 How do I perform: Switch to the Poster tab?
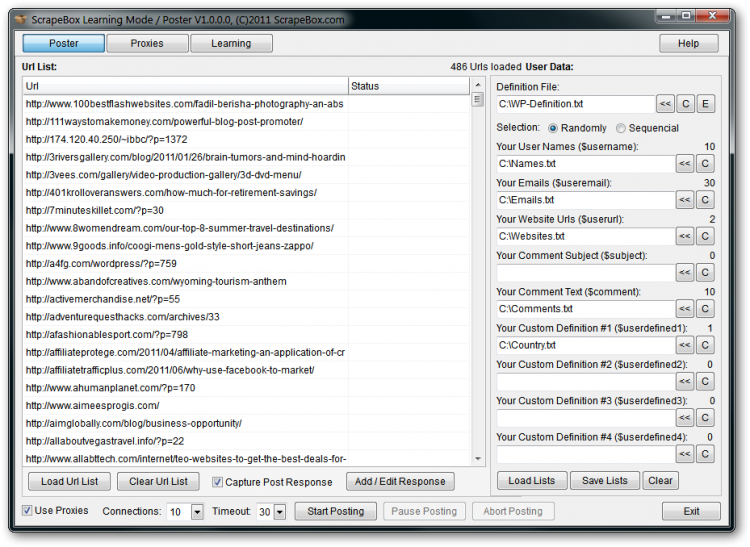coord(64,44)
